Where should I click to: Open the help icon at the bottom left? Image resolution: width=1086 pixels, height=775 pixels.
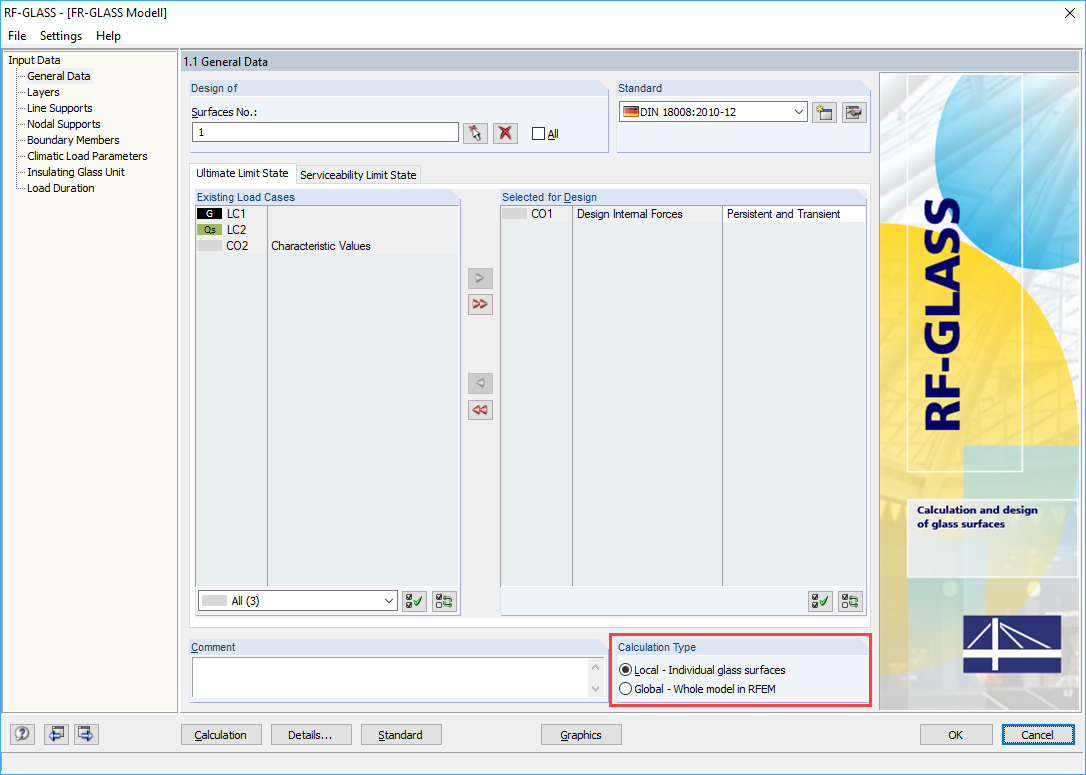click(x=22, y=734)
